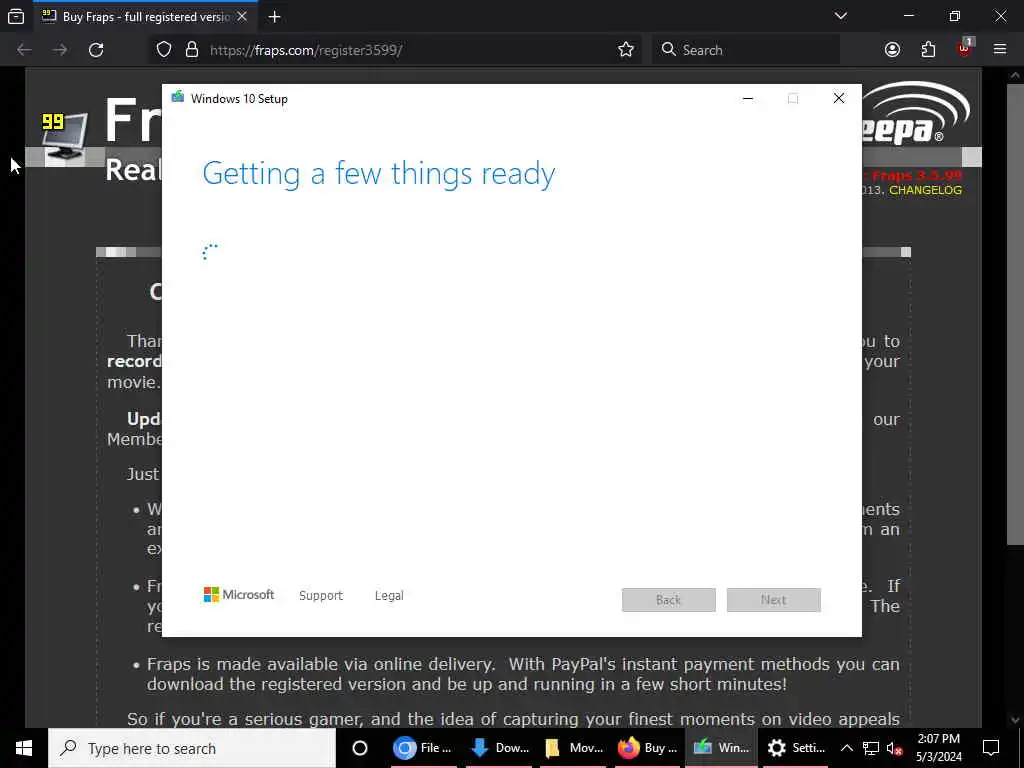Click the Firefox page scrollbar
The image size is (1024, 768).
click(x=1016, y=313)
